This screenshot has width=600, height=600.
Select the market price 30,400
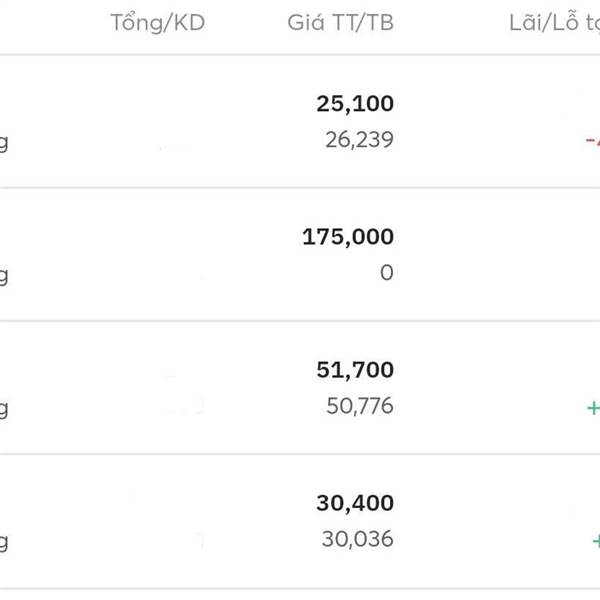tap(354, 503)
